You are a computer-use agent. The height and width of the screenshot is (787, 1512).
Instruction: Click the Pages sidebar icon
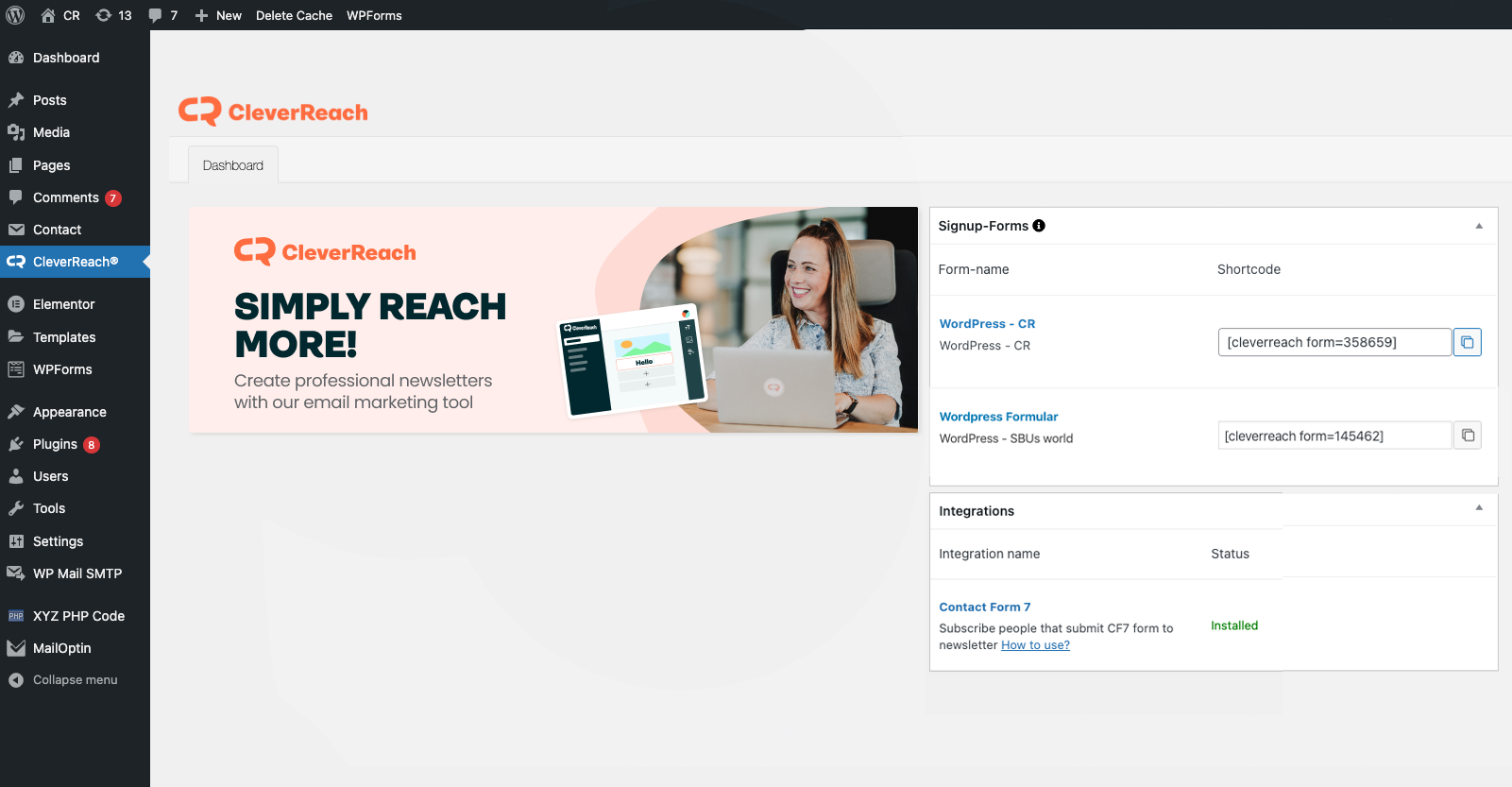16,165
